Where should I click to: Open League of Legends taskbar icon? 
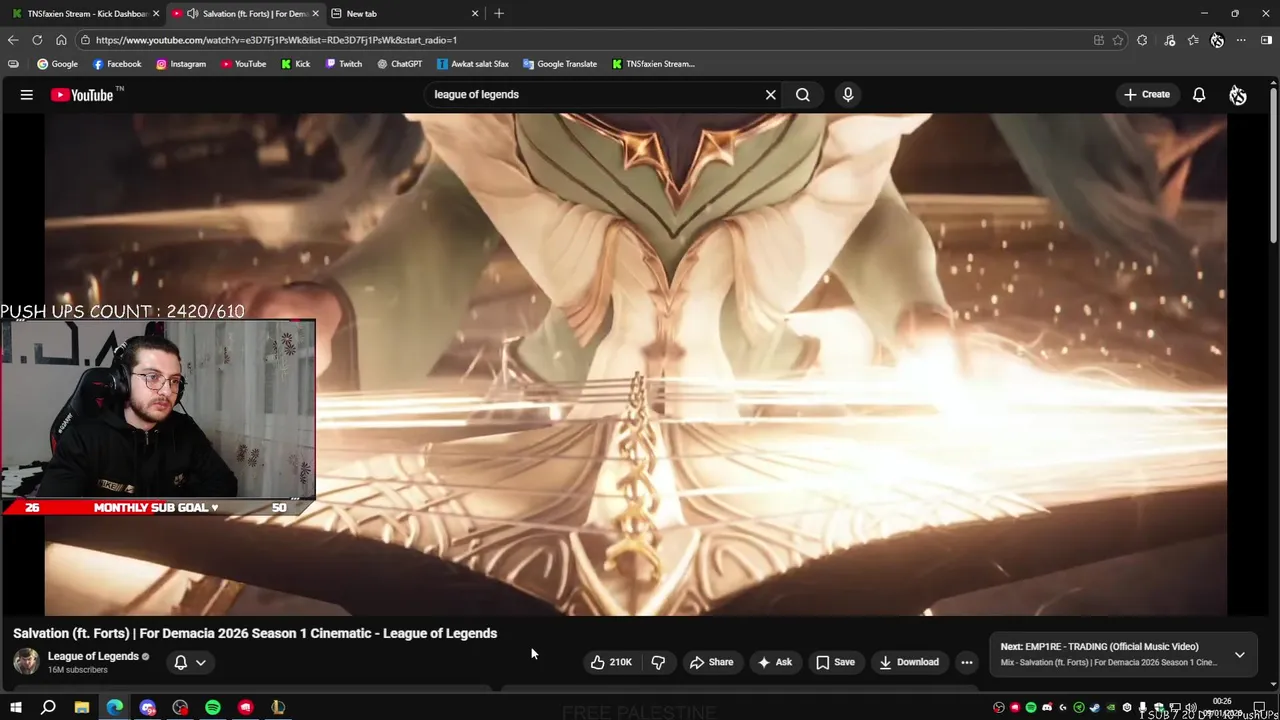(278, 708)
